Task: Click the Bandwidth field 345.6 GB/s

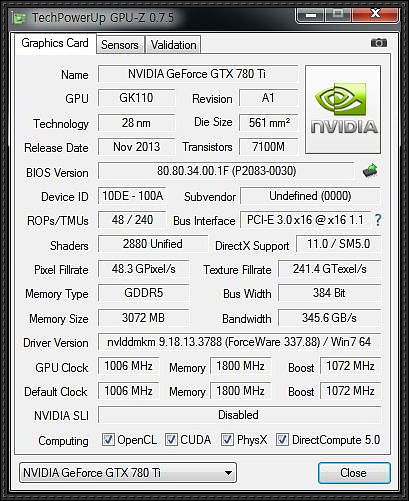Action: click(329, 318)
